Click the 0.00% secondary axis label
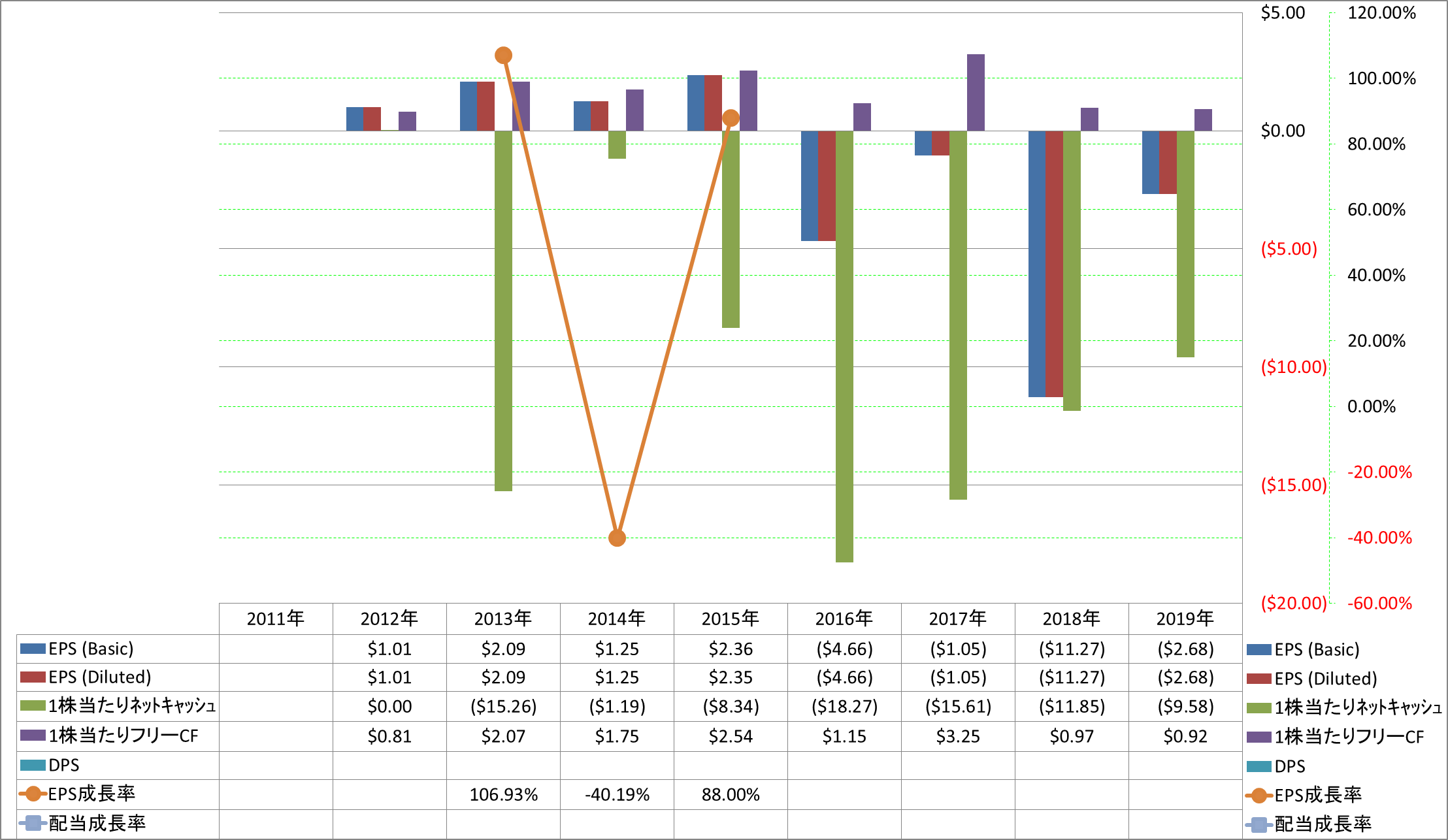Viewport: 1448px width, 840px height. coord(1372,406)
